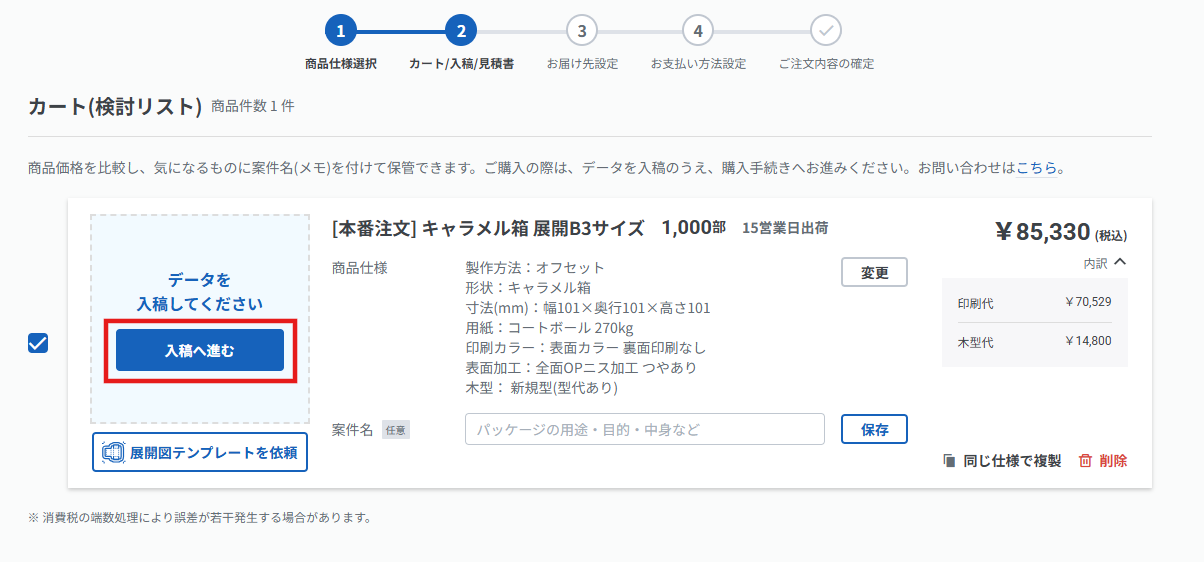
Task: Click the 表面加工：全面OPニス加工 line
Action: coord(582,368)
